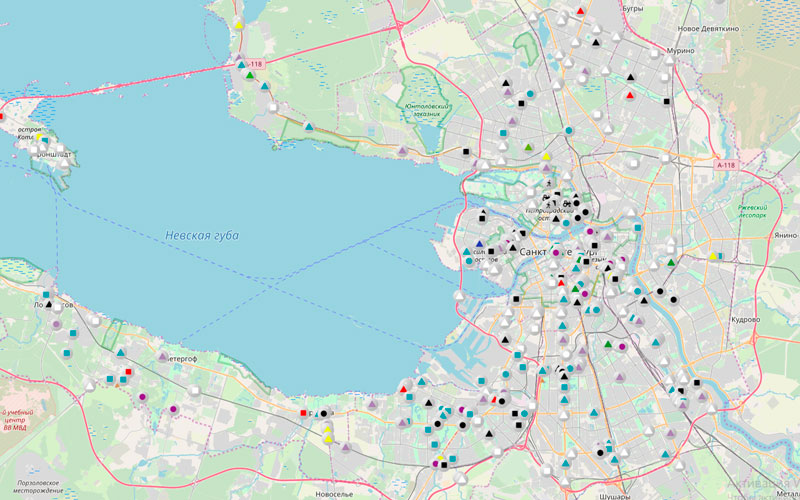Click the Ржевский лесопарк park label

click(x=751, y=210)
